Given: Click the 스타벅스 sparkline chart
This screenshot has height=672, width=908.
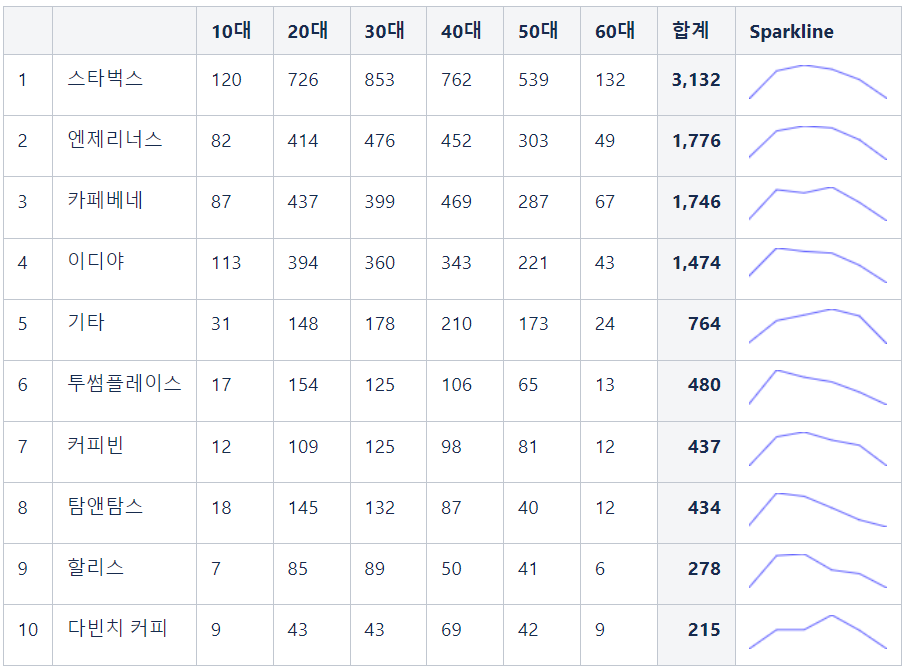Looking at the screenshot, I should click(818, 82).
